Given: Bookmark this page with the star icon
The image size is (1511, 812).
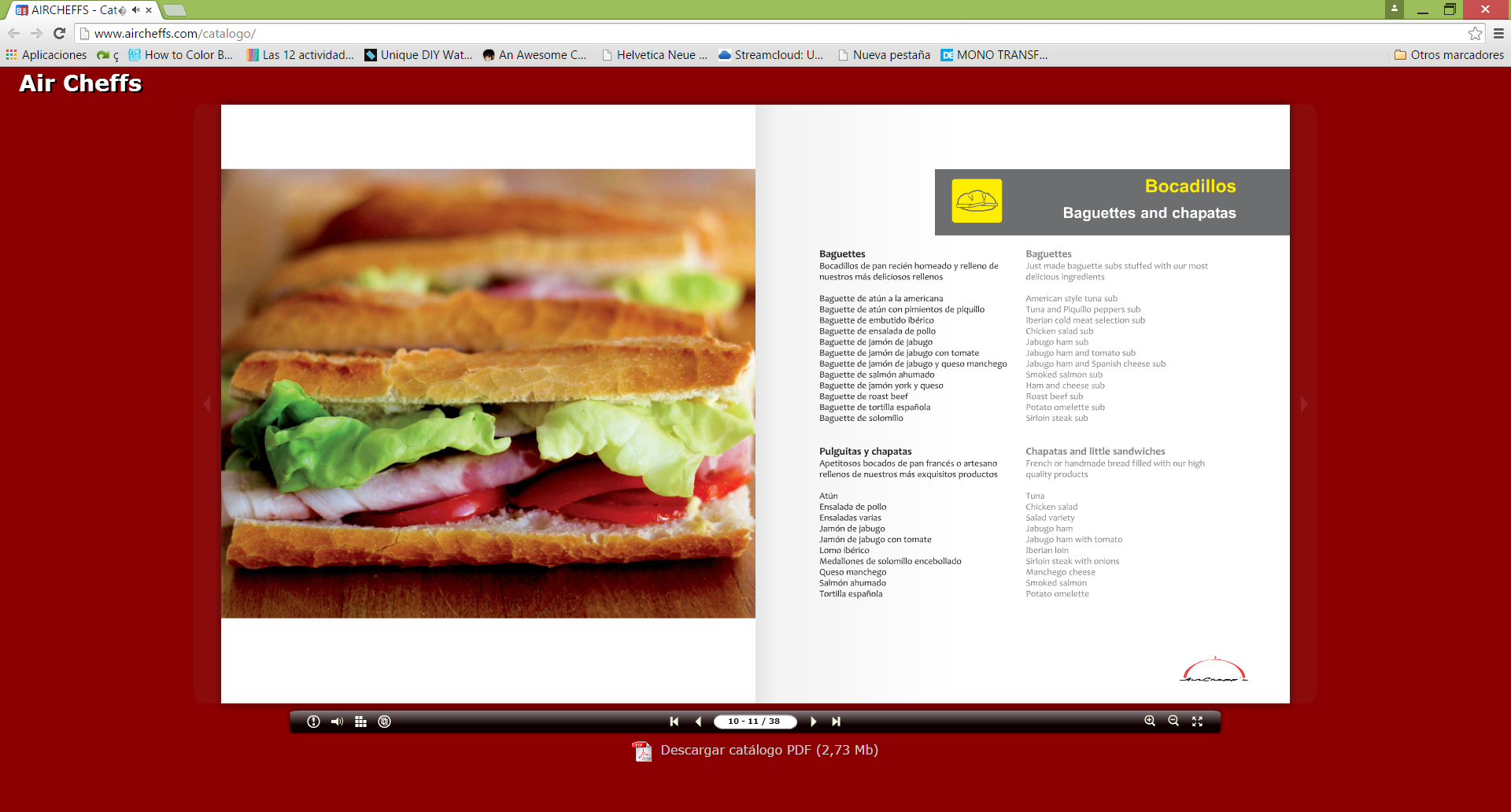Looking at the screenshot, I should (1475, 34).
